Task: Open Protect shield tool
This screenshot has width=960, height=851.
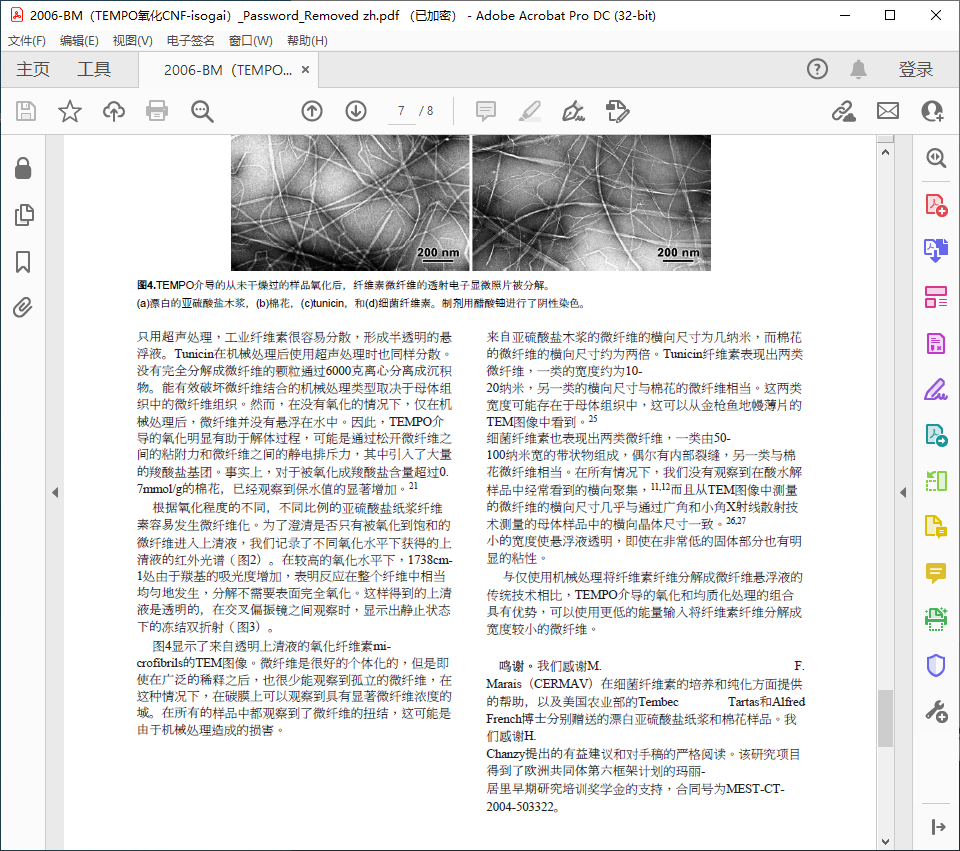Action: pyautogui.click(x=936, y=665)
